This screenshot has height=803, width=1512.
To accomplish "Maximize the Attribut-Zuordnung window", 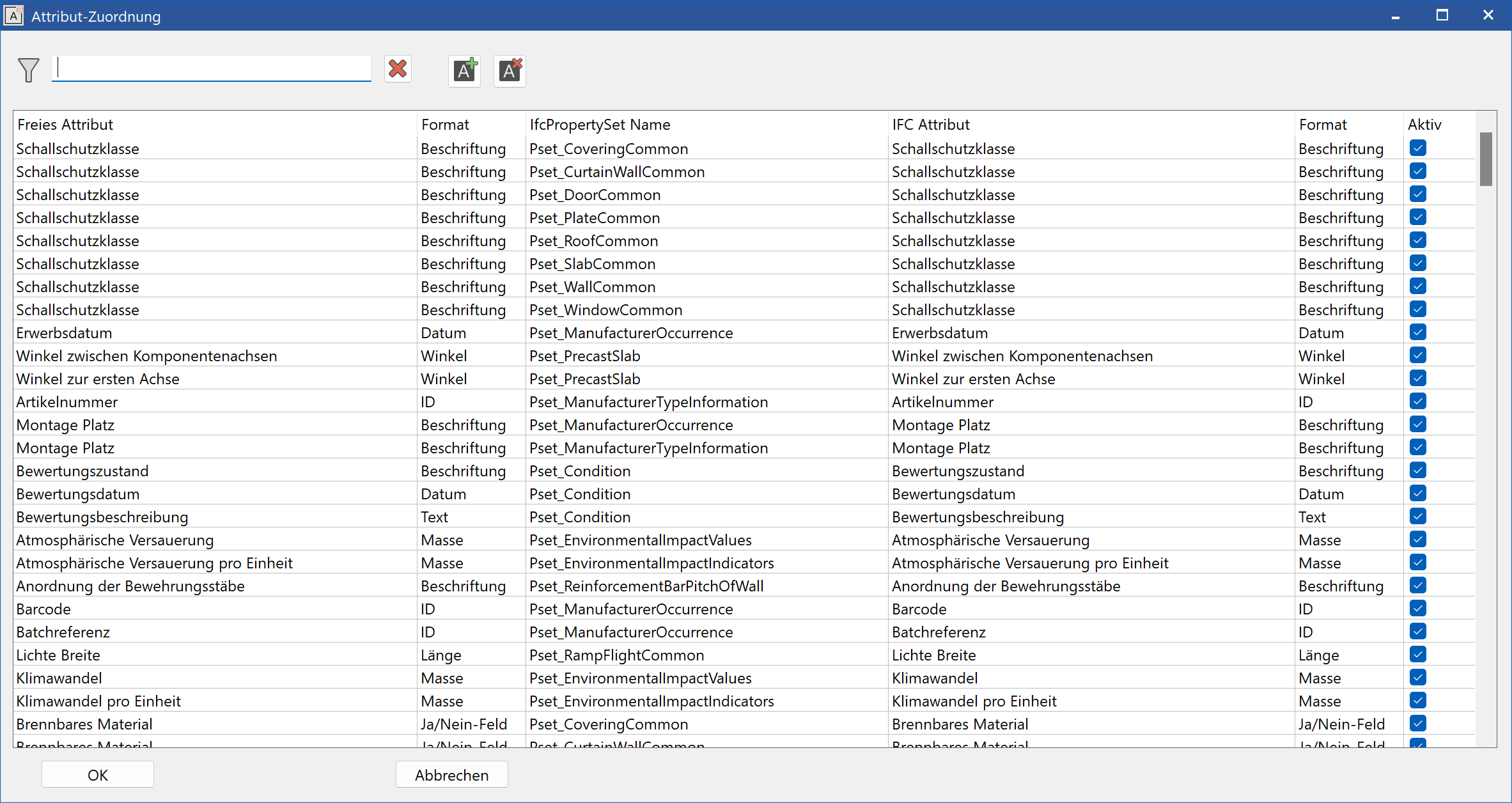I will 1442,15.
